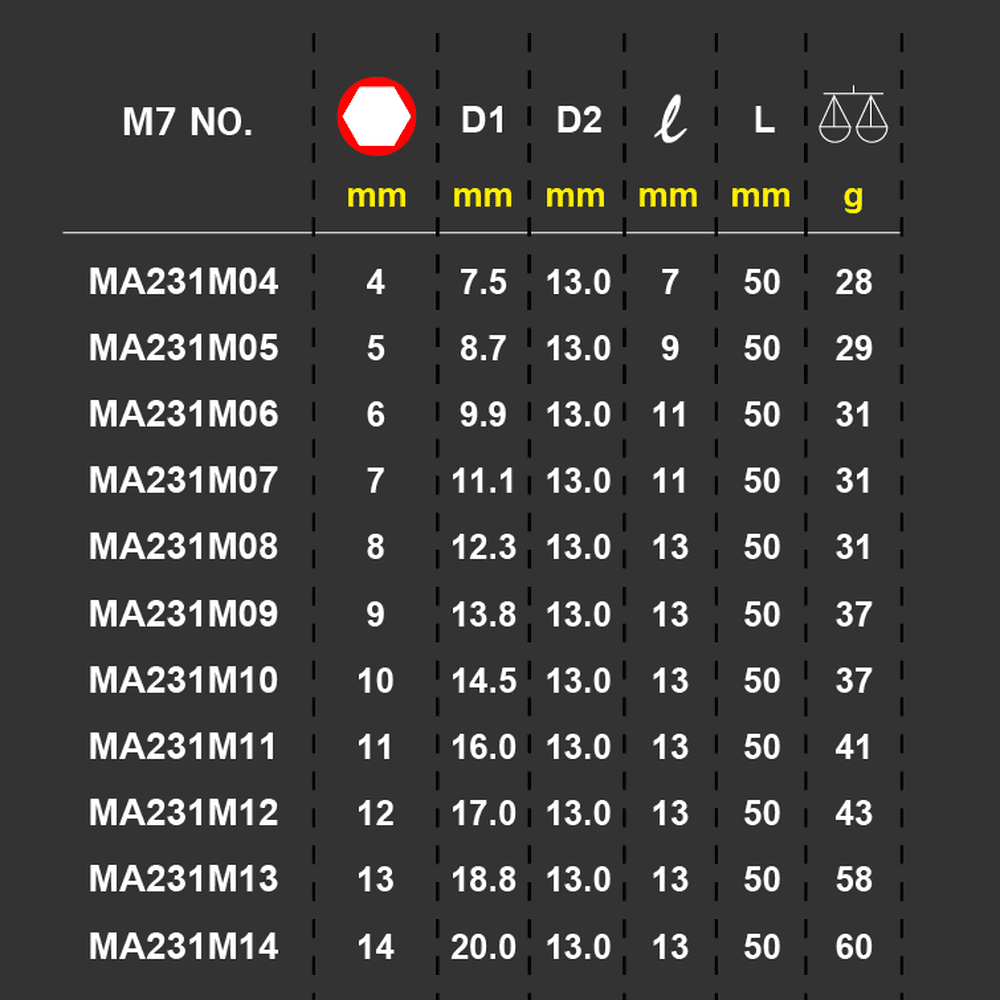Click D1 value 14.5
The image size is (1000, 1000).
click(483, 680)
